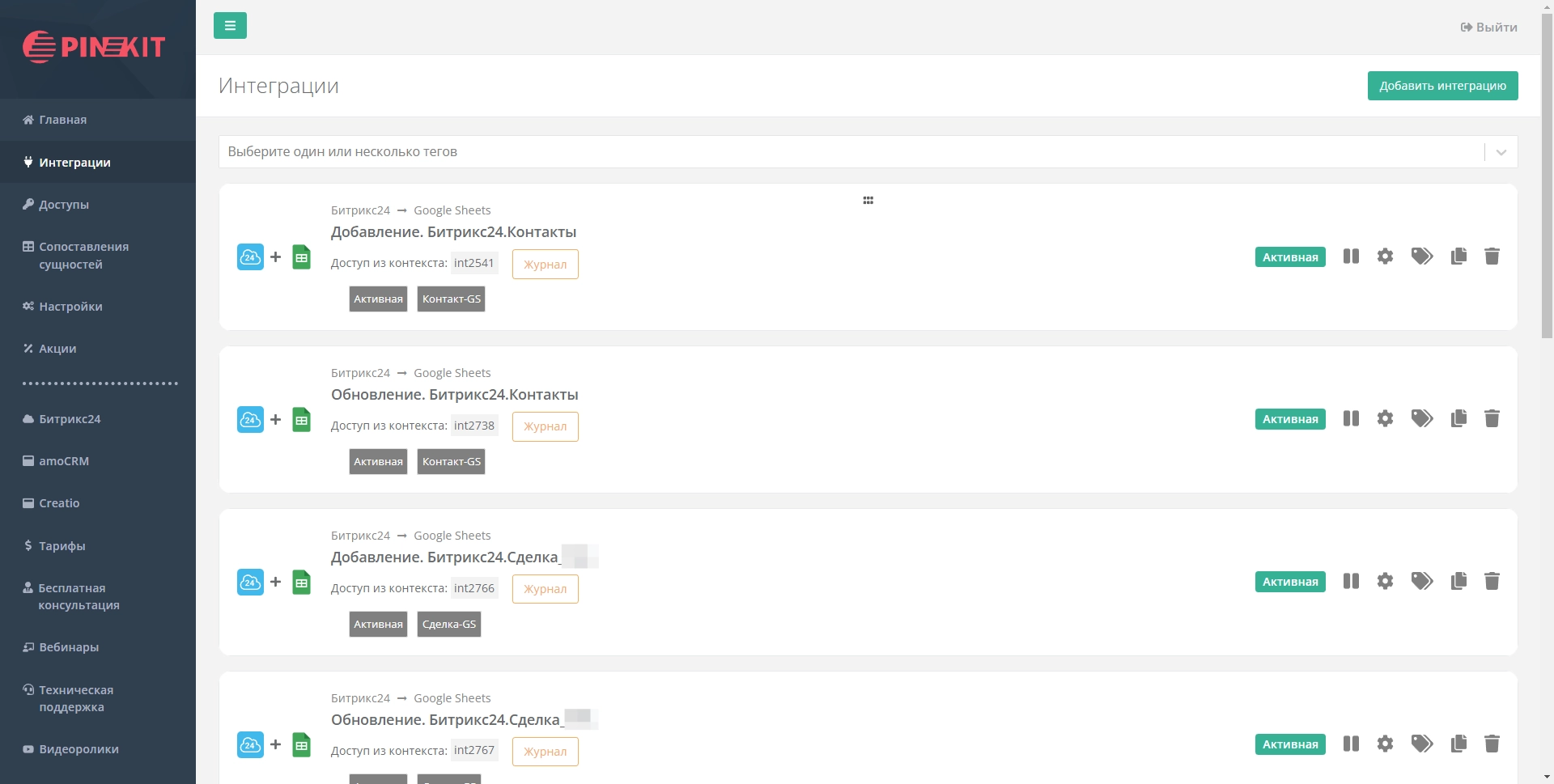
Task: Click the Добавить интеграцию button
Action: click(x=1442, y=86)
